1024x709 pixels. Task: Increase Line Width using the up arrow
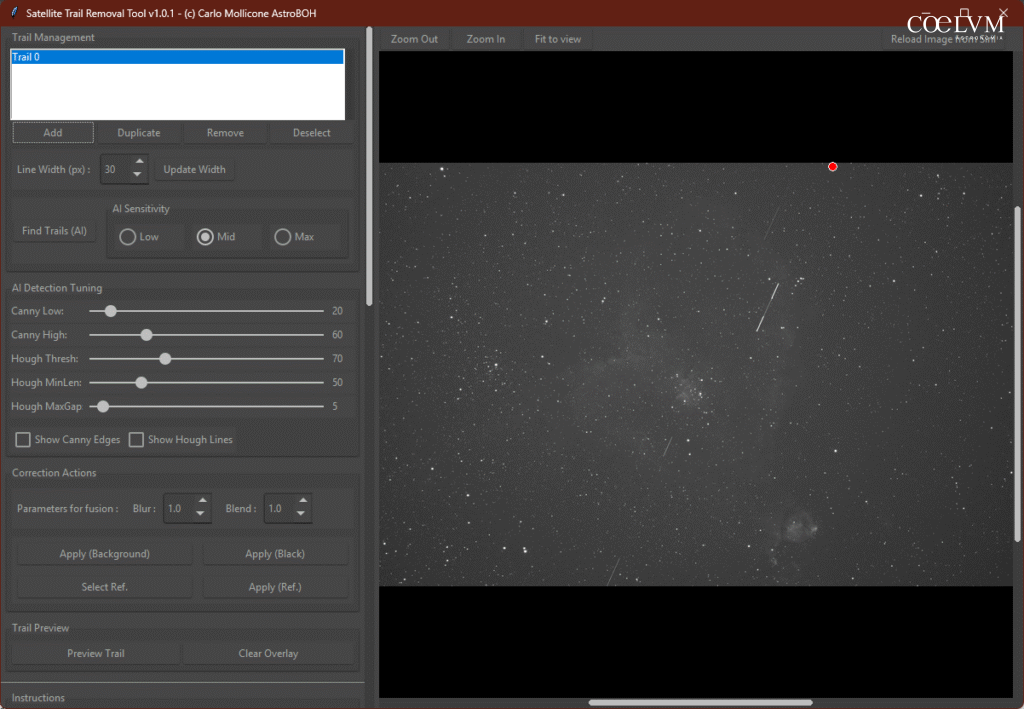[x=139, y=163]
